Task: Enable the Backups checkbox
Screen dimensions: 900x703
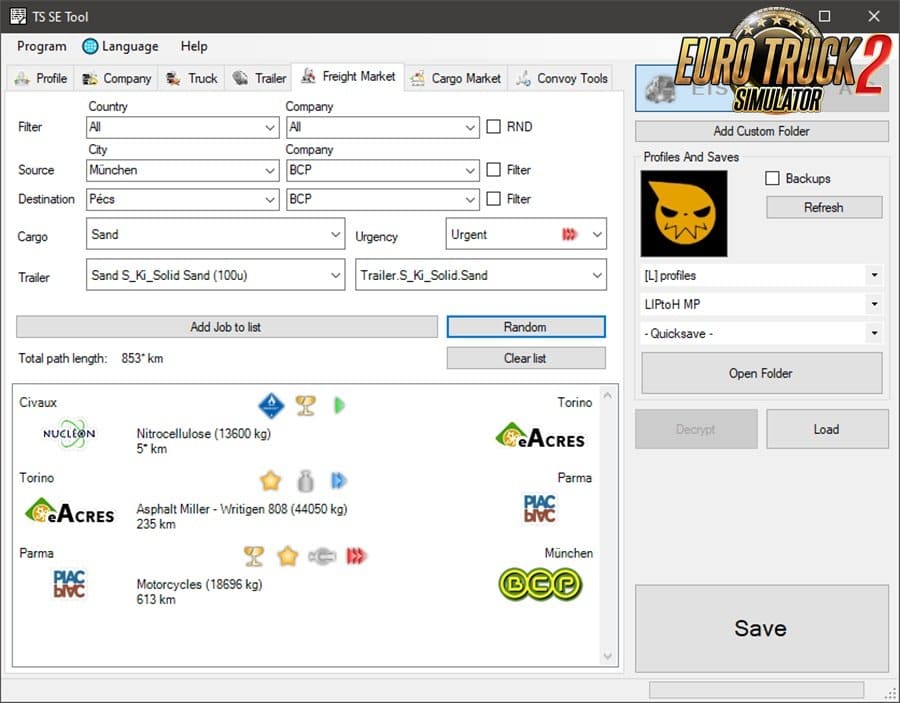Action: tap(773, 178)
